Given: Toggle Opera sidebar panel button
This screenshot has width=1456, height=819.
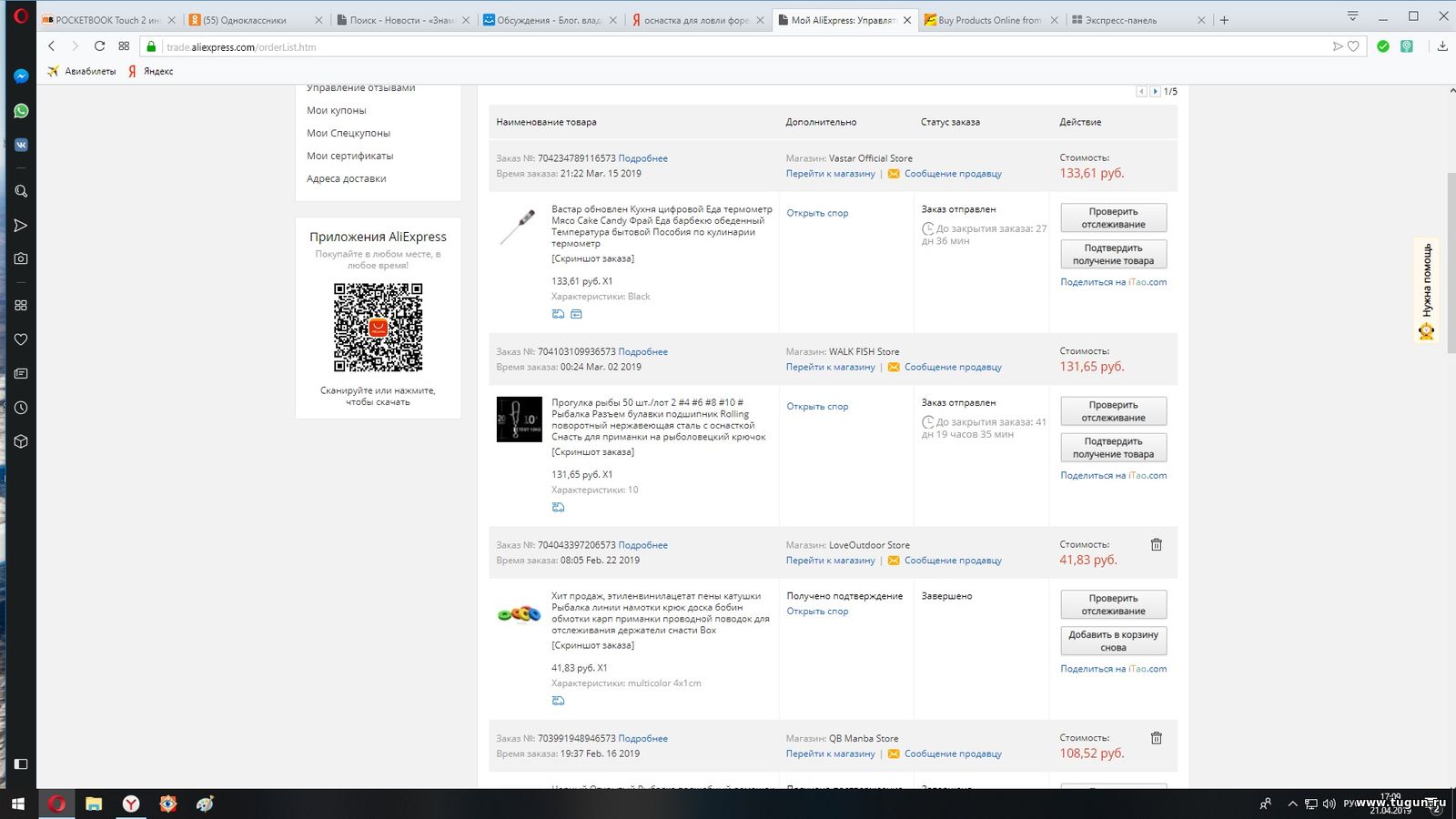Looking at the screenshot, I should click(x=21, y=763).
